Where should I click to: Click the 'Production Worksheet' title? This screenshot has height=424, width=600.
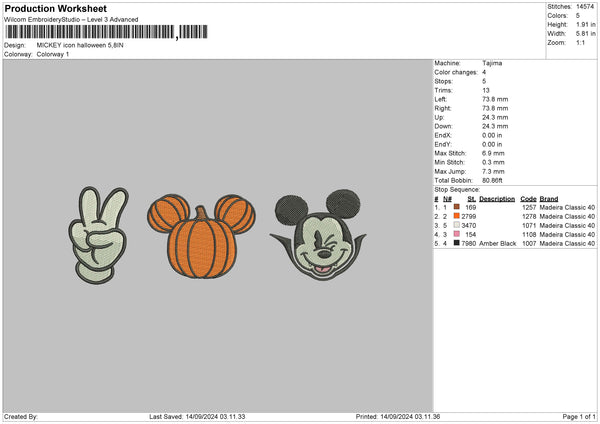pos(55,9)
